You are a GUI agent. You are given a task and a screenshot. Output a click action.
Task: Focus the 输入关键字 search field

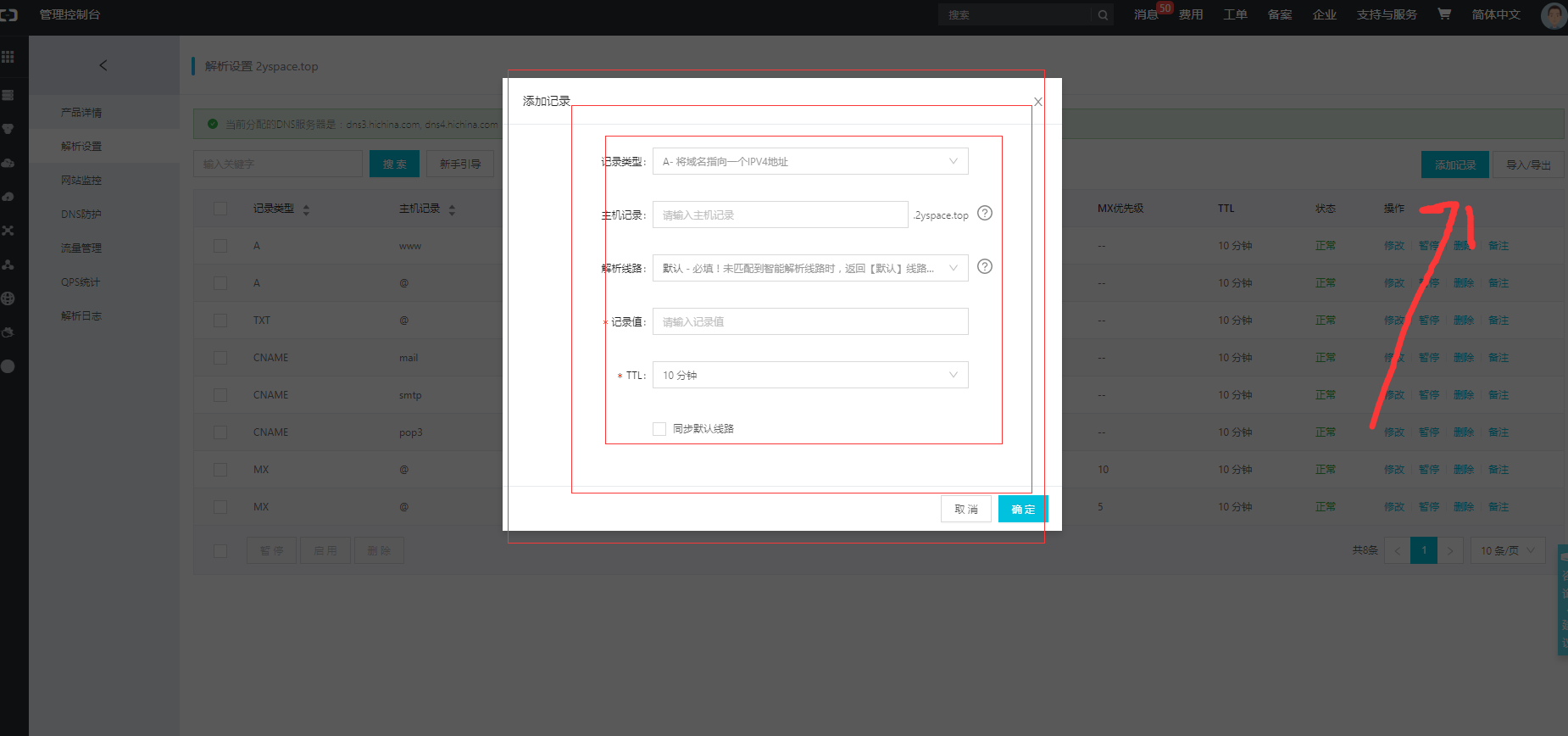click(278, 164)
